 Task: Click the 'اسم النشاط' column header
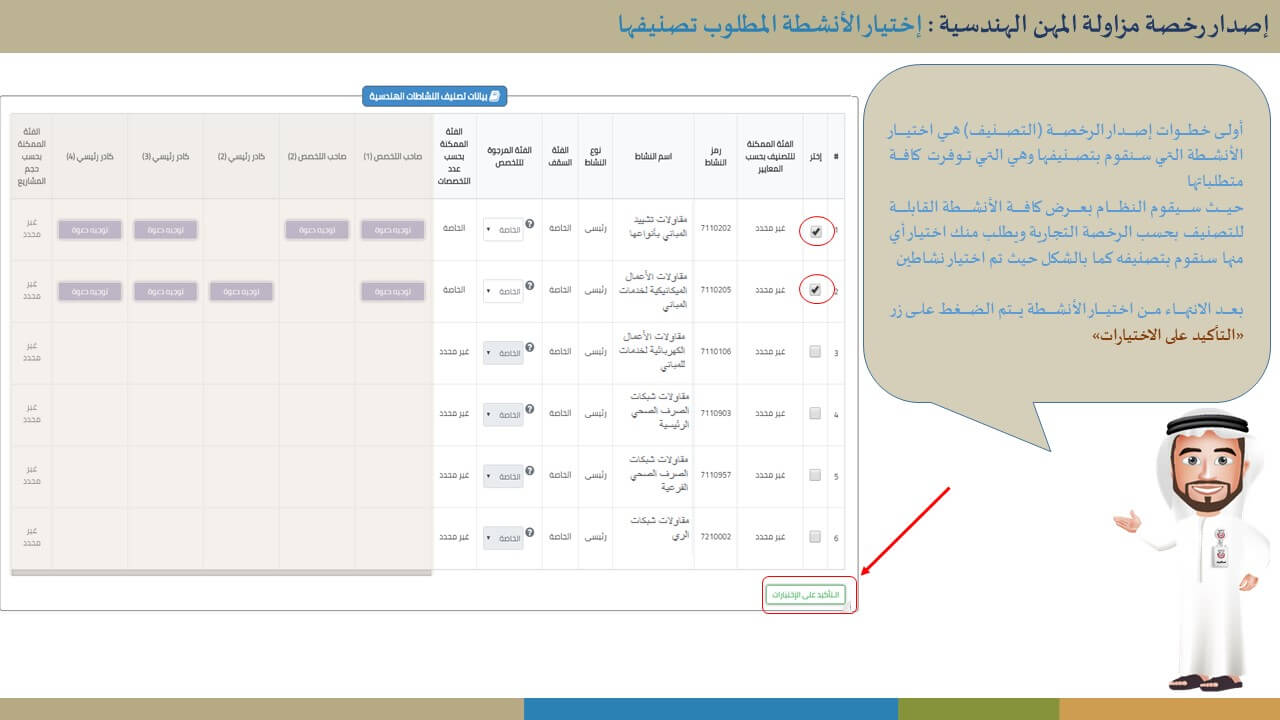pyautogui.click(x=651, y=156)
